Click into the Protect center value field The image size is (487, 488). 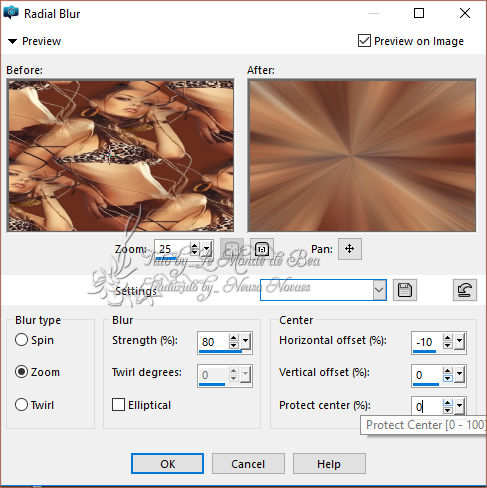(427, 406)
